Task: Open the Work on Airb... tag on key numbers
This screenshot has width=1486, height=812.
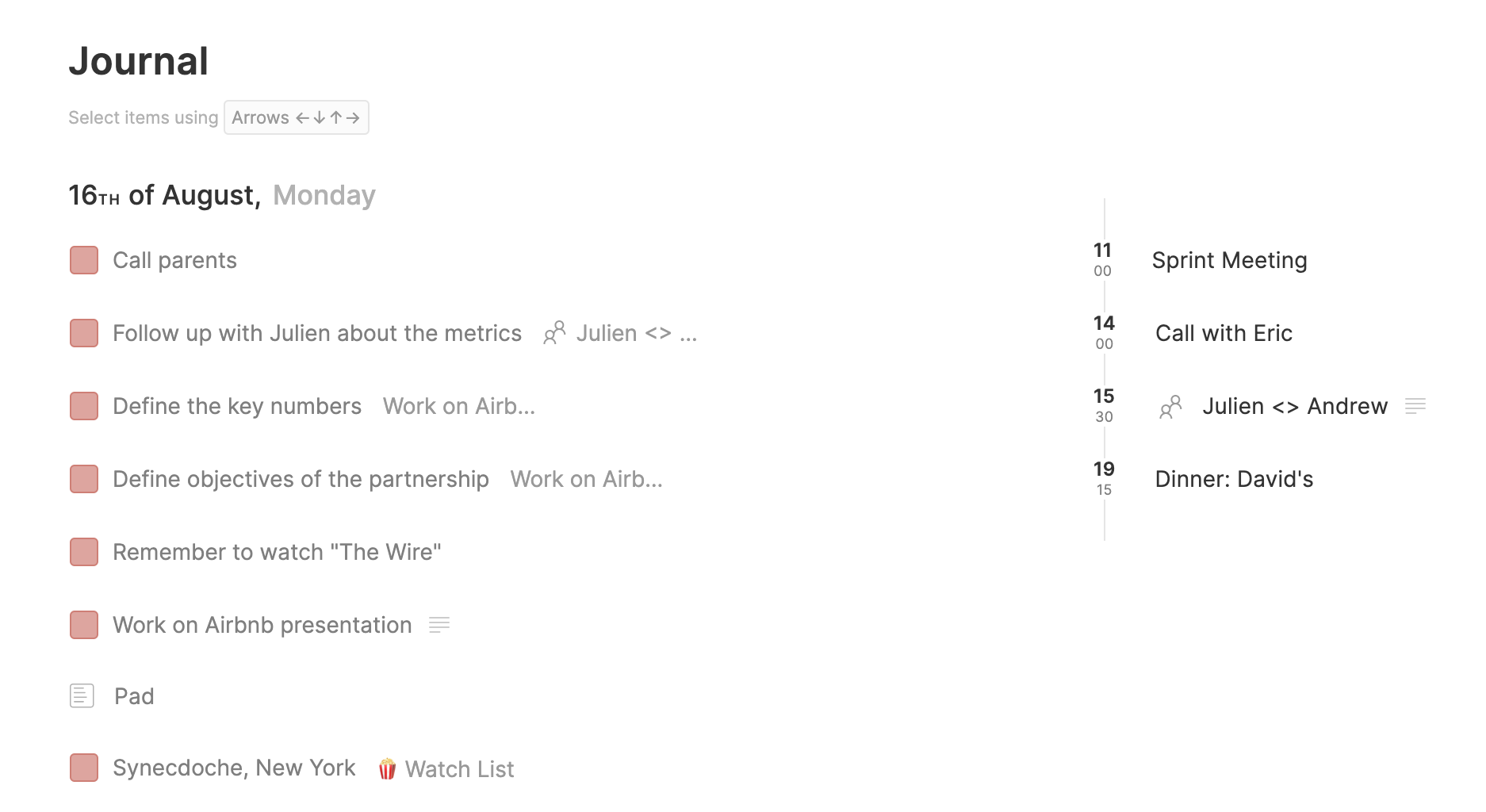Action: [459, 406]
